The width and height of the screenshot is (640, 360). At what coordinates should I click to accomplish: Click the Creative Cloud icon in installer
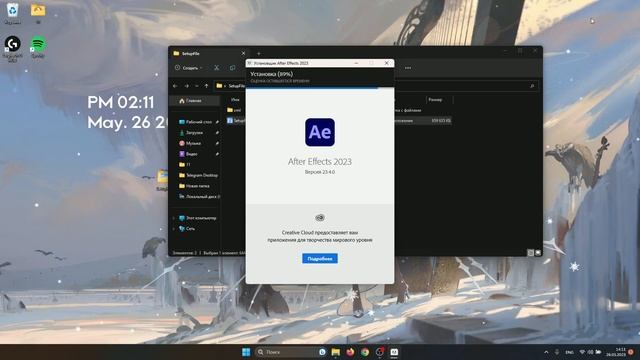(320, 218)
